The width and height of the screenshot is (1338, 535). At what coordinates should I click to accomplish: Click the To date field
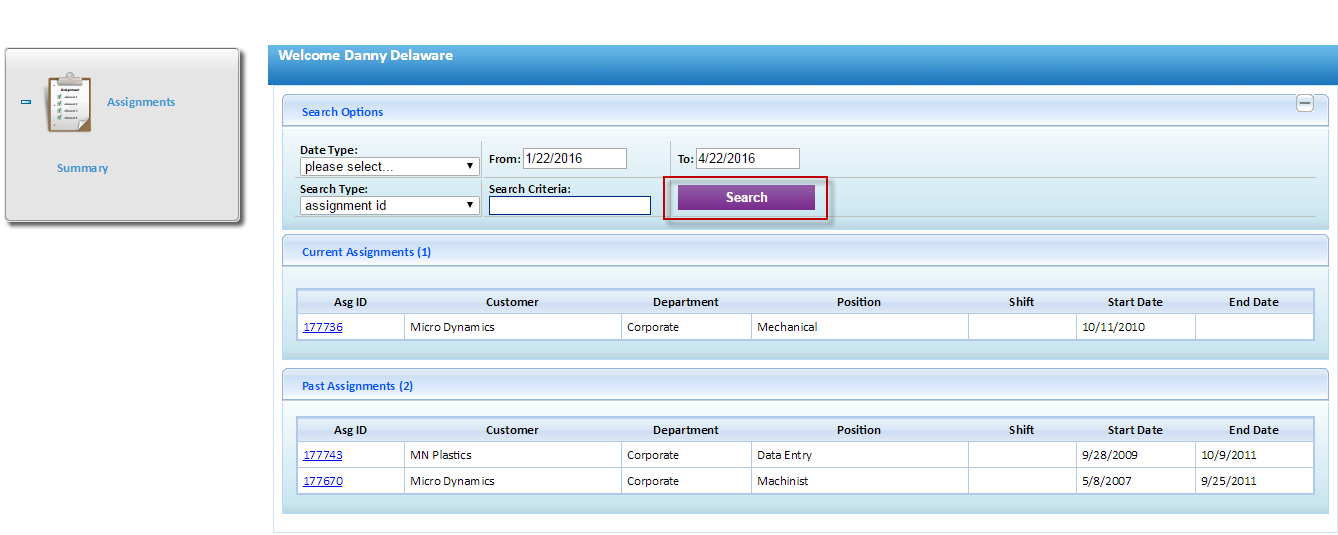747,158
